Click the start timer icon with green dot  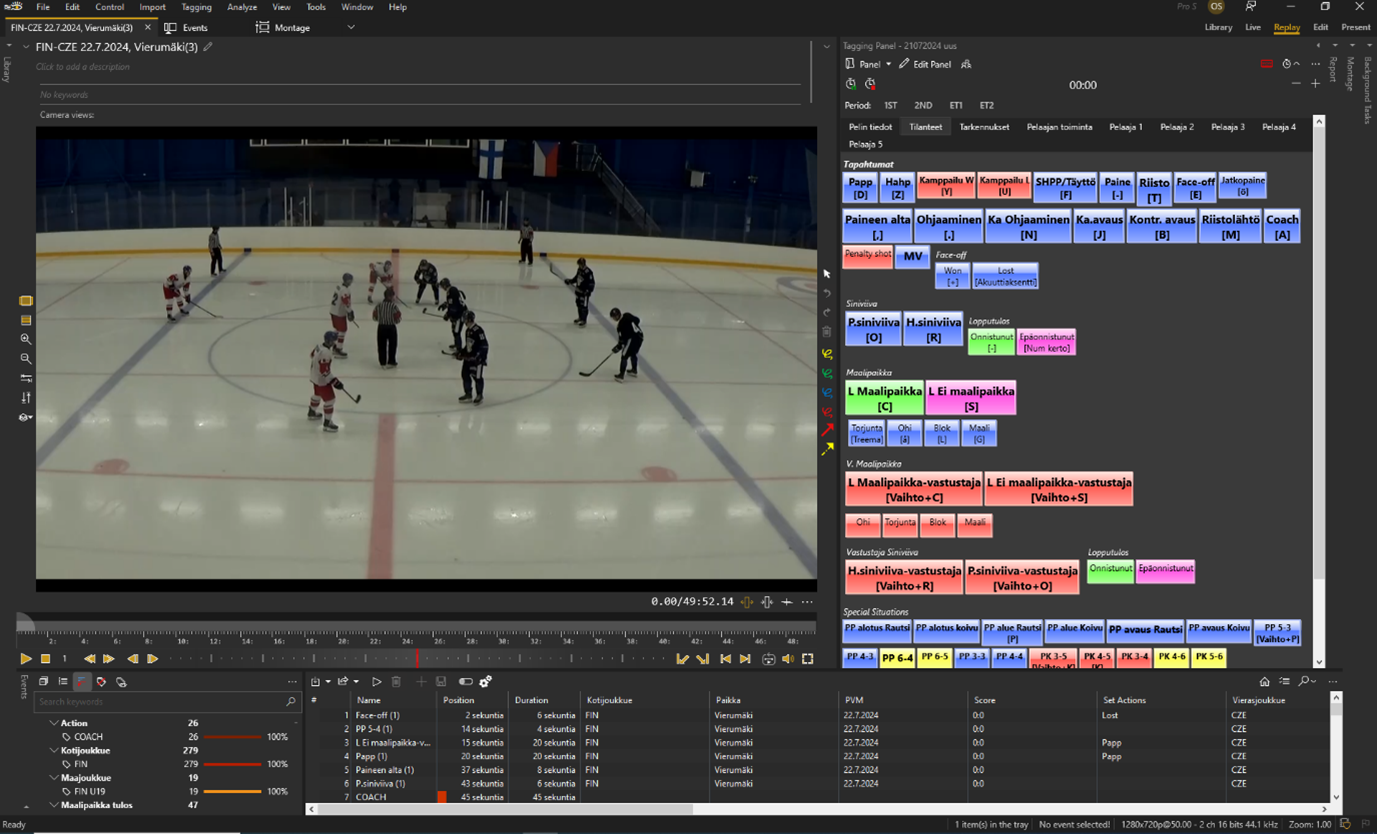pos(851,85)
